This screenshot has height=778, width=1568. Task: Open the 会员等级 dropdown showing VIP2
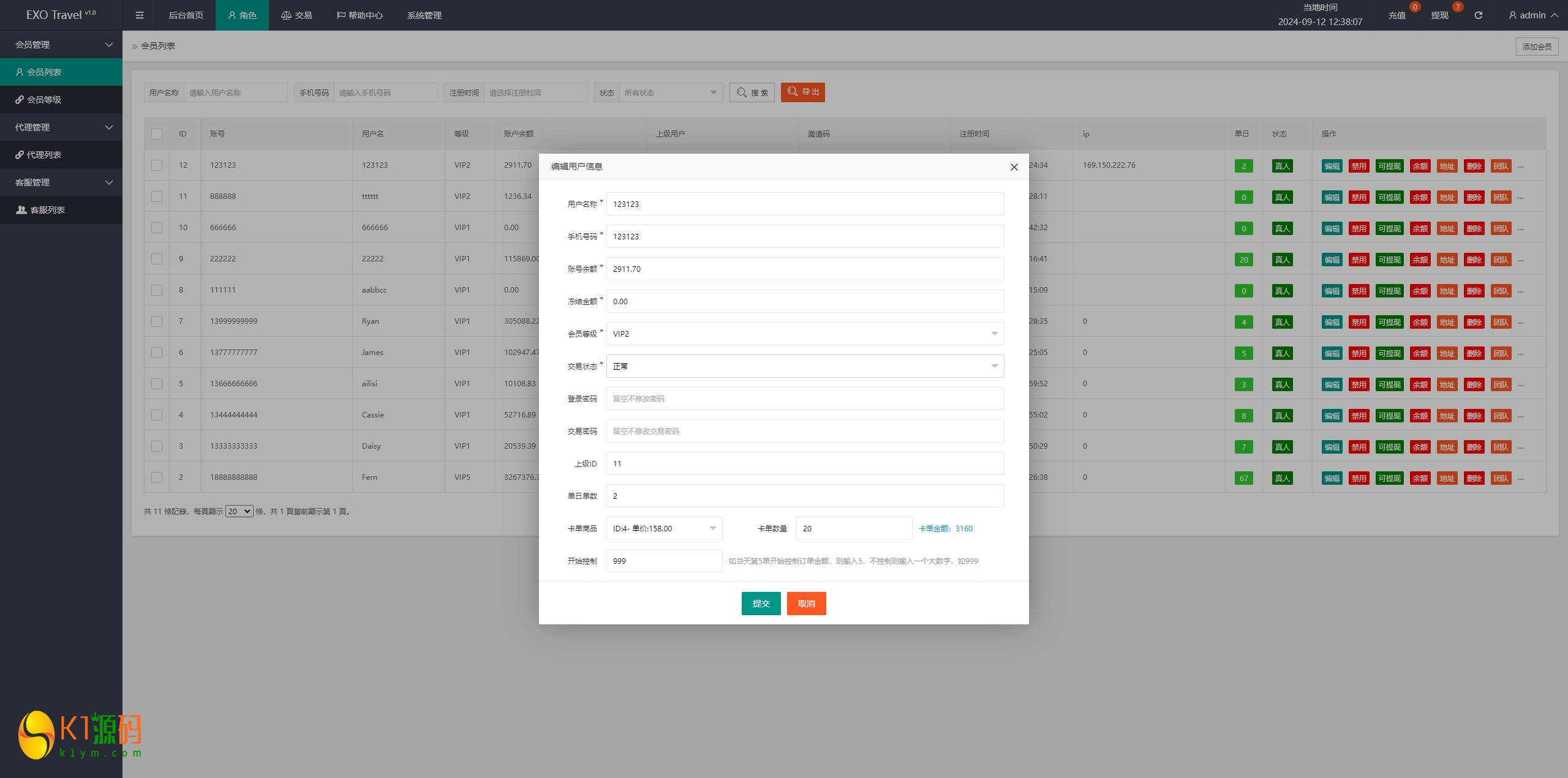pos(805,334)
